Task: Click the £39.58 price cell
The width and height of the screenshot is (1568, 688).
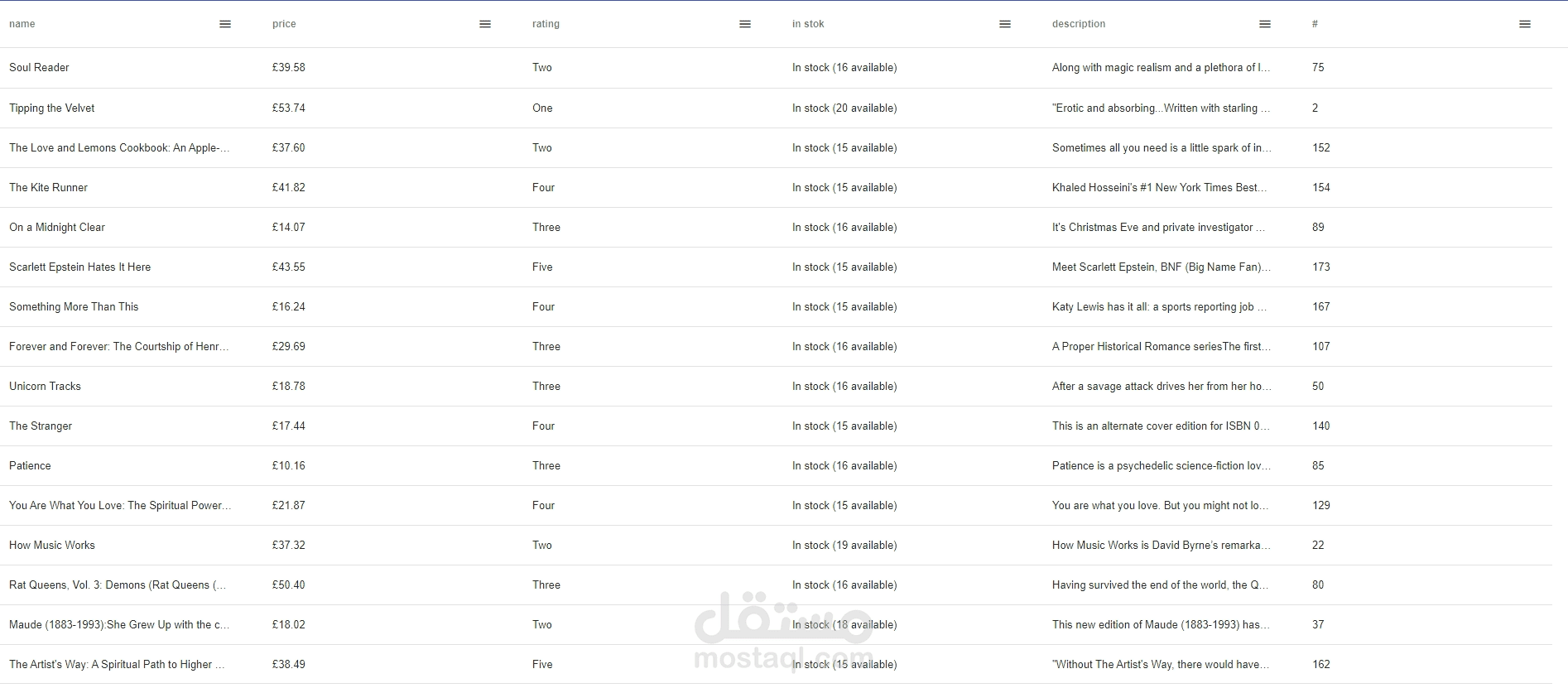Action: point(288,68)
